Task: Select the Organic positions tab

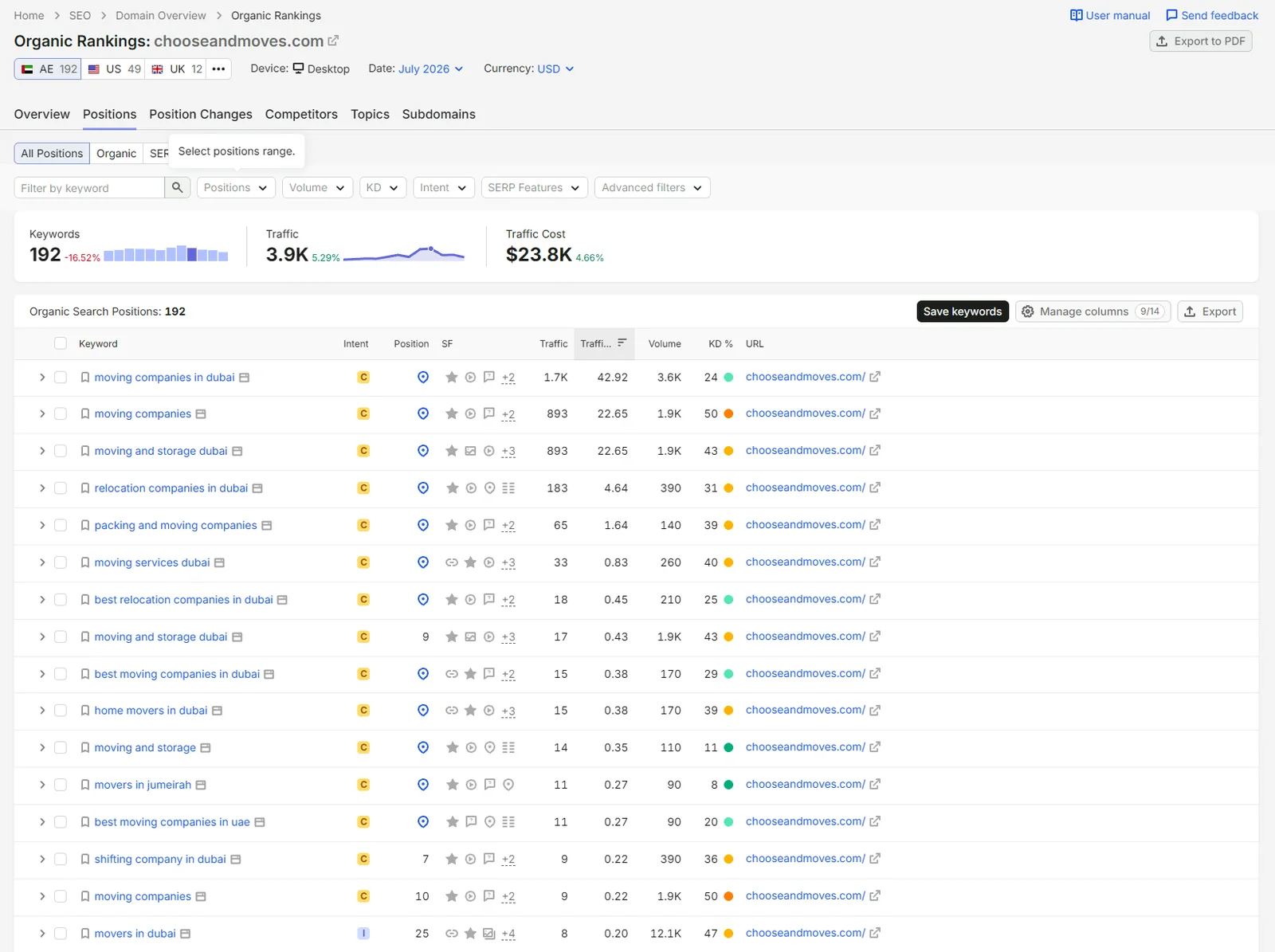Action: (x=116, y=153)
